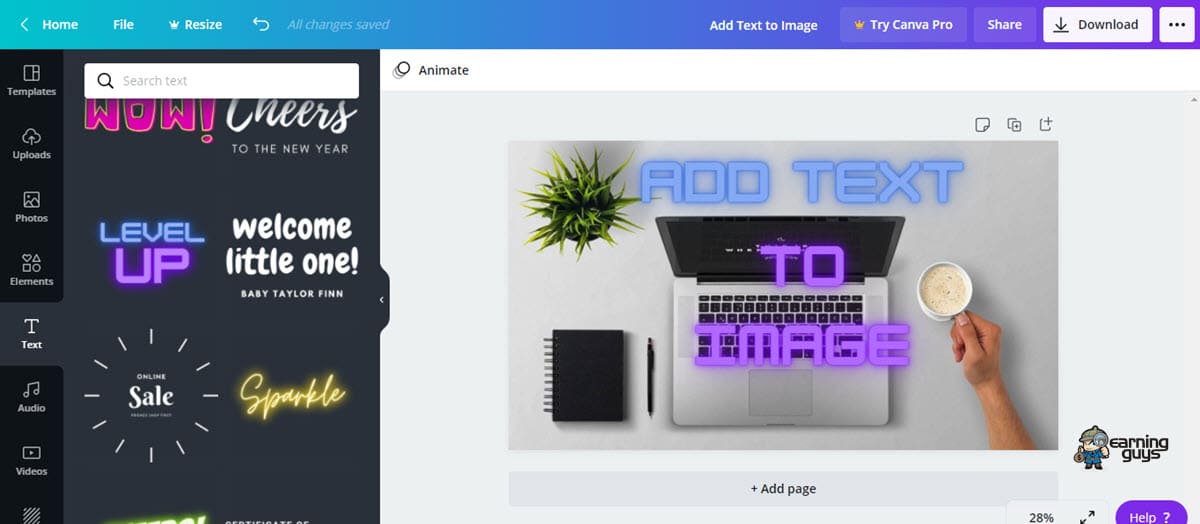
Task: Open the Videos panel
Action: pyautogui.click(x=31, y=460)
